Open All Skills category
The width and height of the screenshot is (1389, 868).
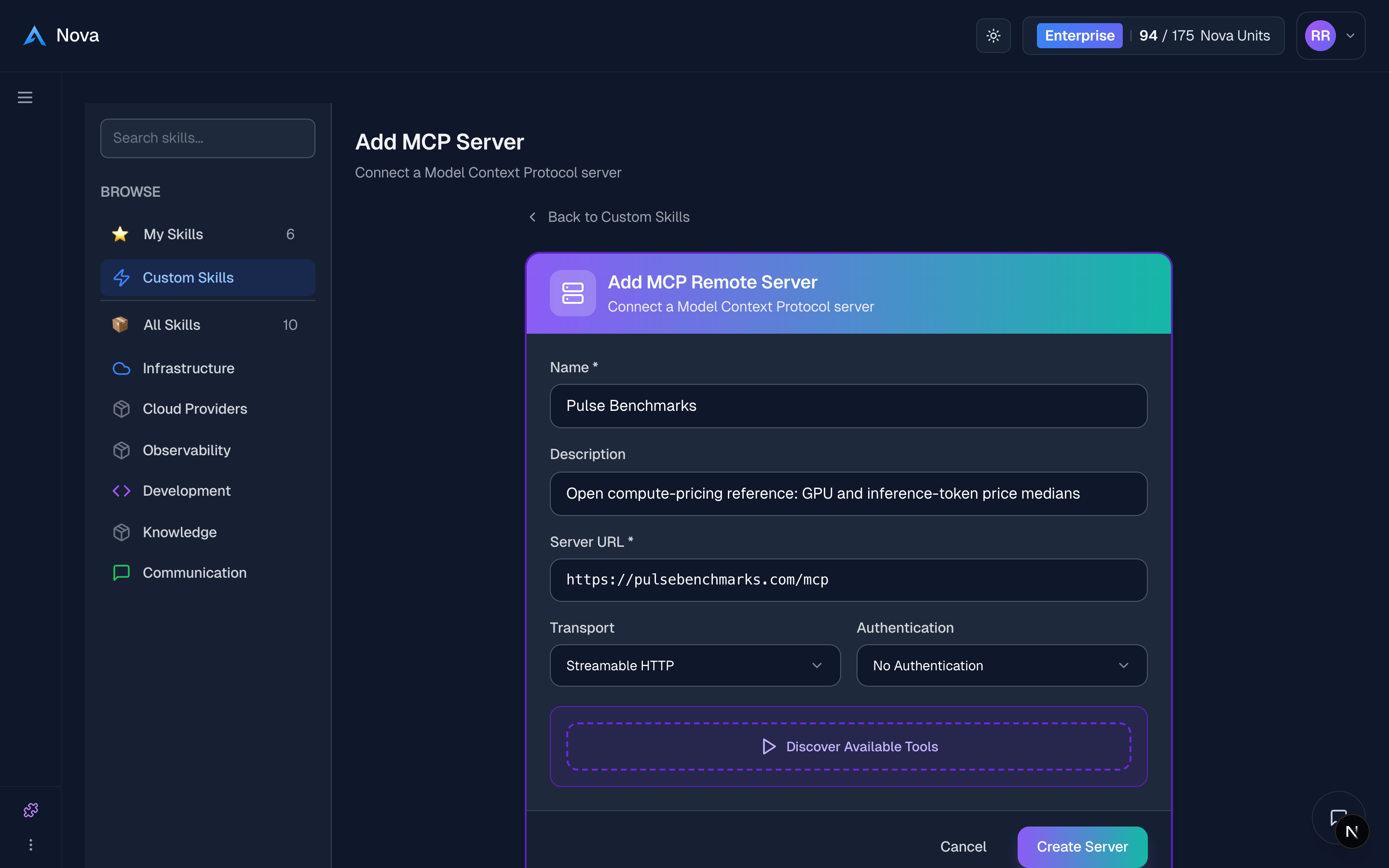207,325
